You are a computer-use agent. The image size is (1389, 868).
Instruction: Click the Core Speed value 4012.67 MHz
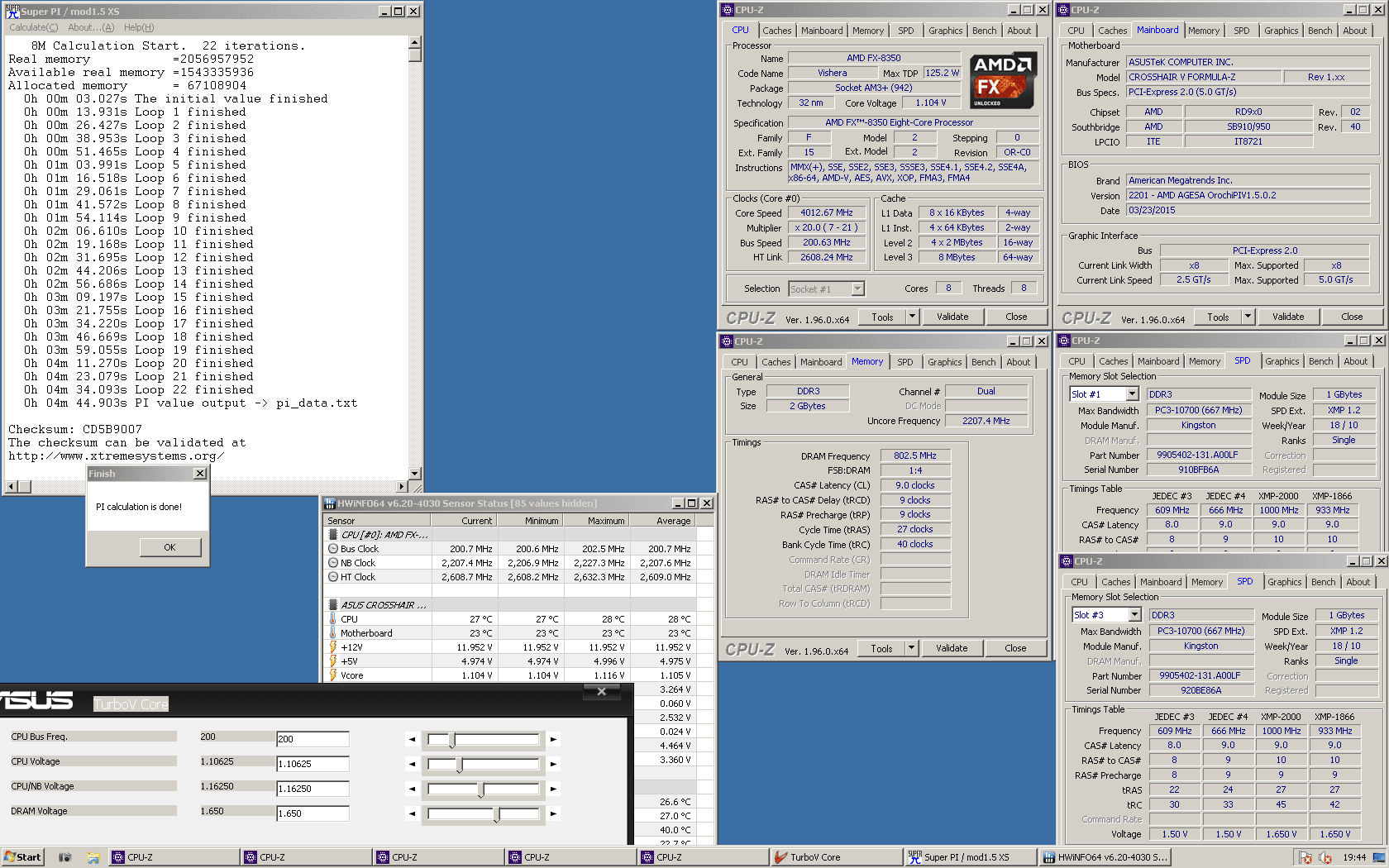pos(826,213)
